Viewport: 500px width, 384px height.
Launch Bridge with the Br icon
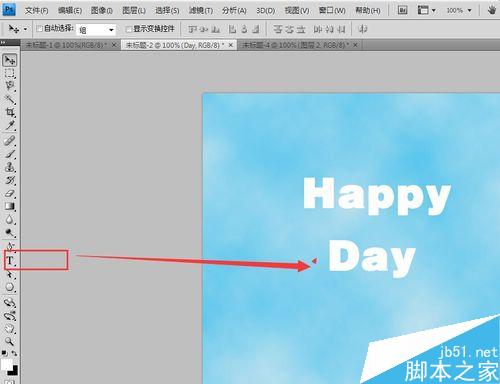coord(402,10)
